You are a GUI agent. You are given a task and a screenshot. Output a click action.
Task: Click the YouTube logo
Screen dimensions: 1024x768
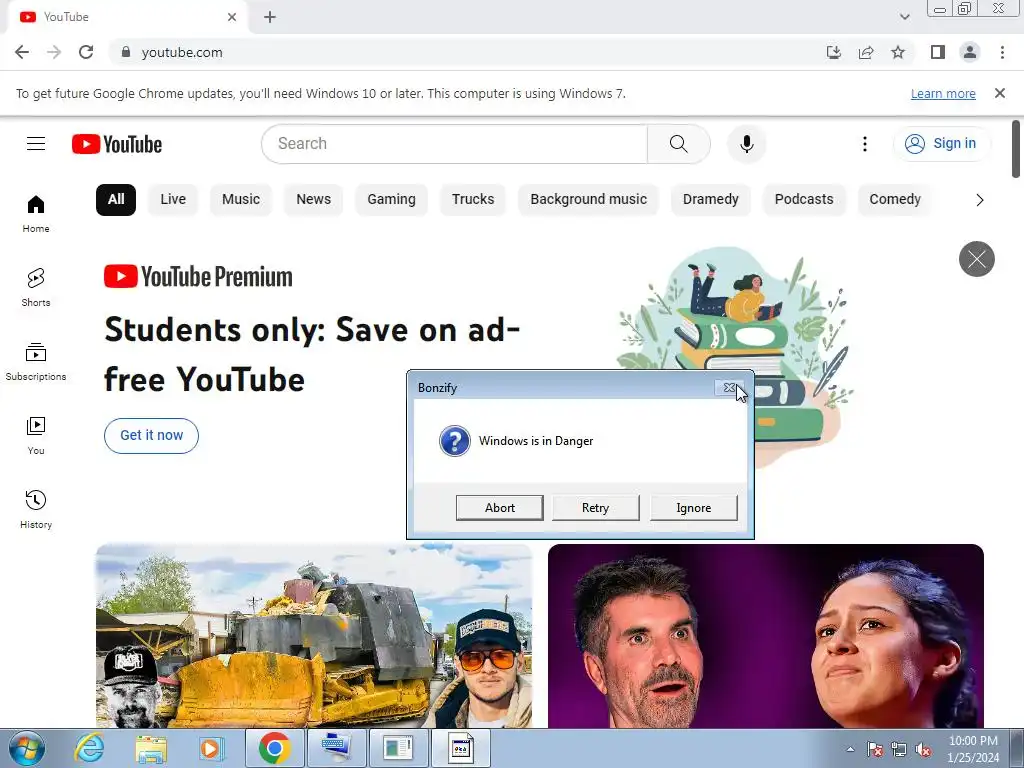tap(117, 144)
